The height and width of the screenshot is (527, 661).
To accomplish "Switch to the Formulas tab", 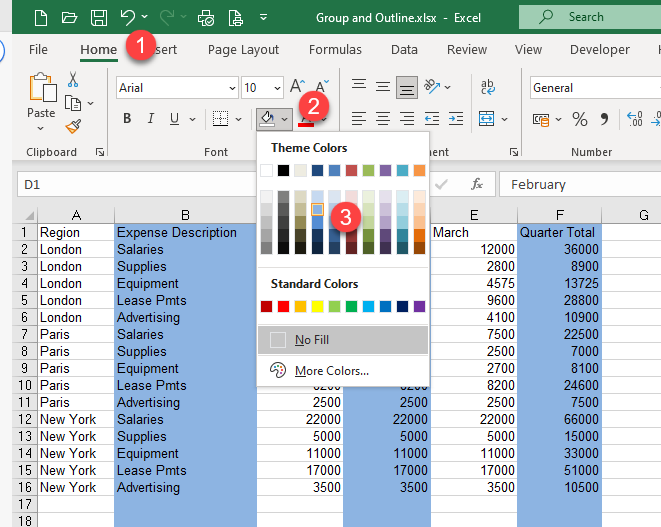I will tap(335, 49).
